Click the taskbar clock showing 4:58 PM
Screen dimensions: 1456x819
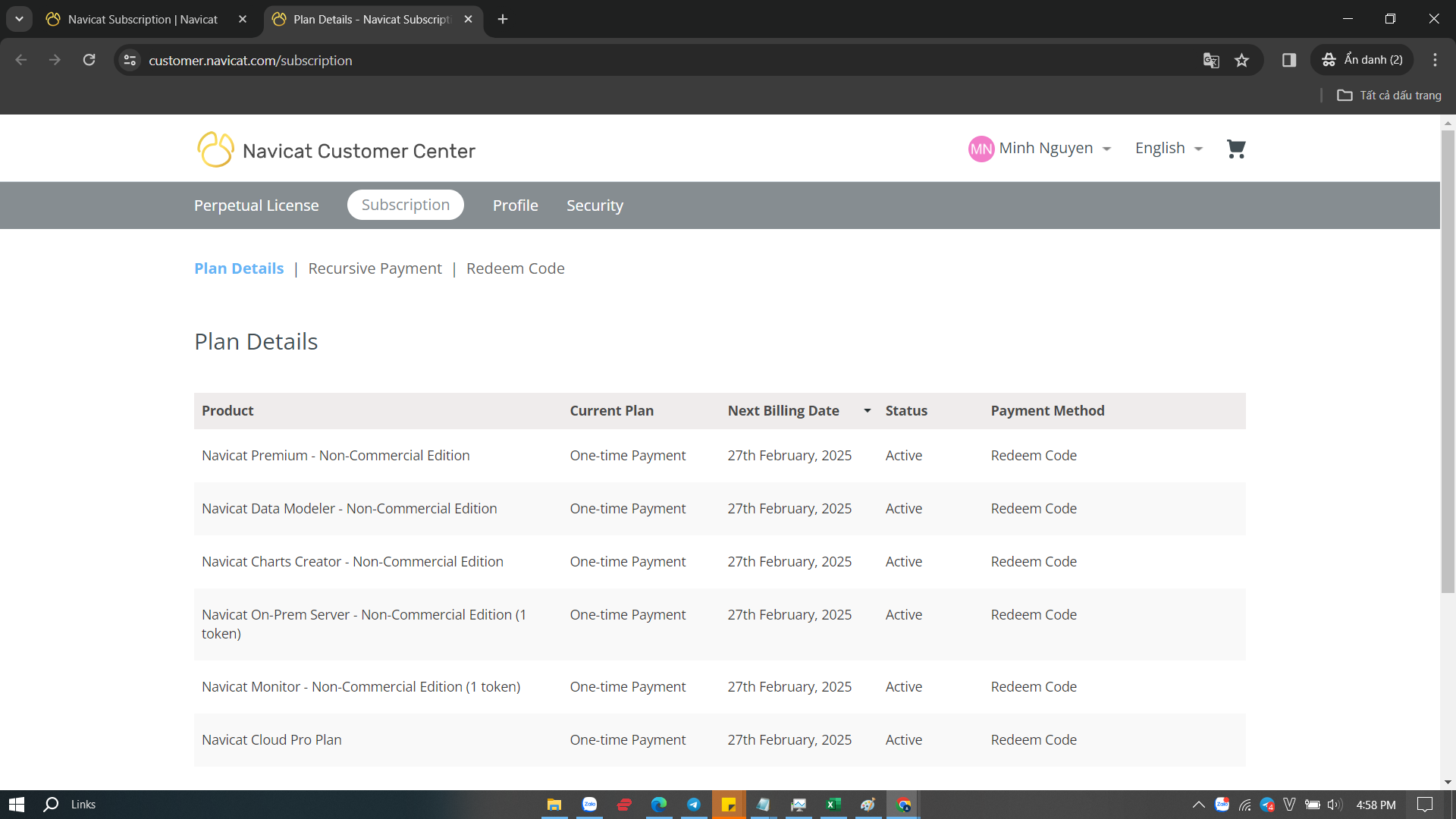coord(1376,805)
